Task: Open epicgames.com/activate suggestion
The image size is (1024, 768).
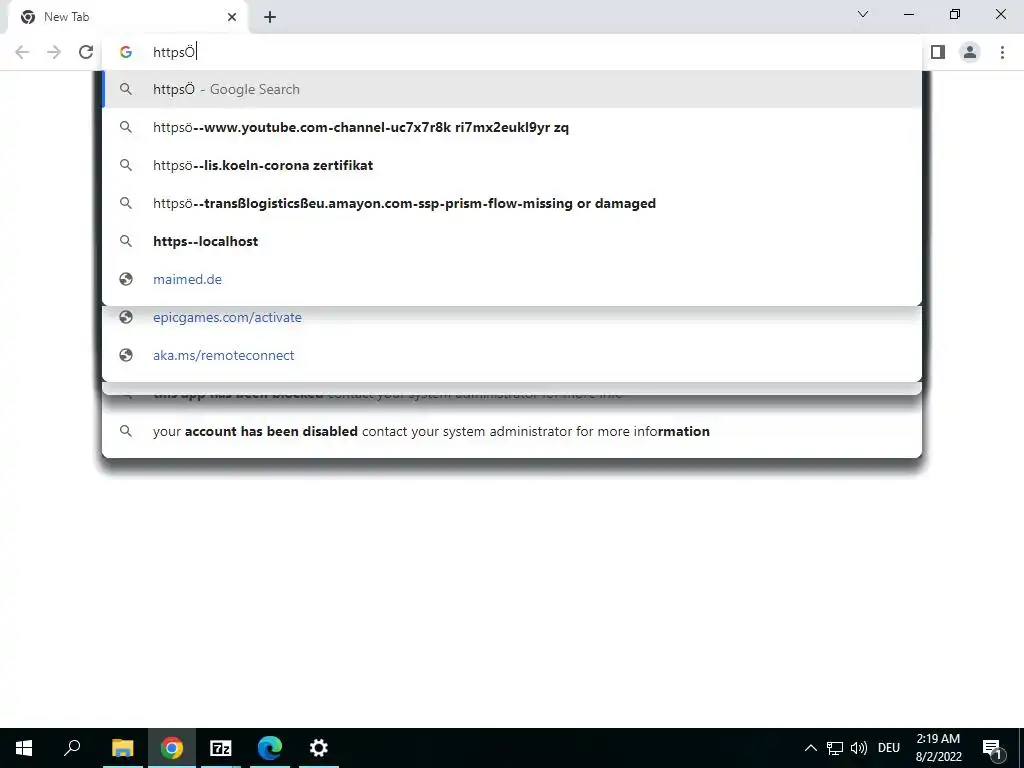Action: 512,317
